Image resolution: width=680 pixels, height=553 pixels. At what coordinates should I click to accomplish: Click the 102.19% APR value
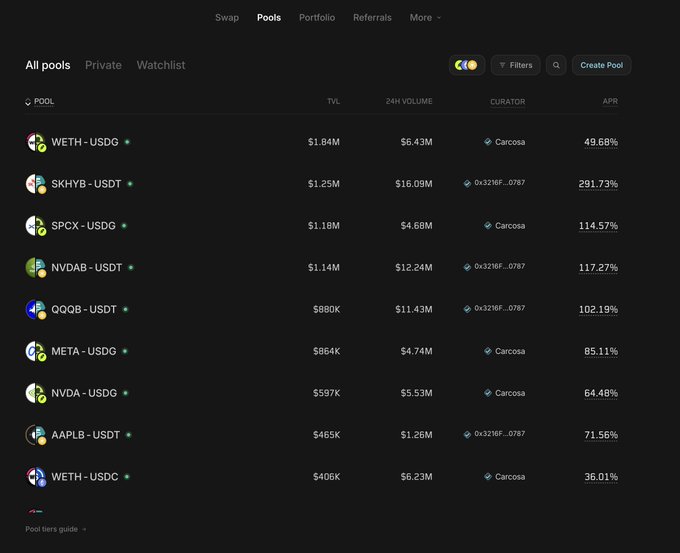click(x=598, y=310)
